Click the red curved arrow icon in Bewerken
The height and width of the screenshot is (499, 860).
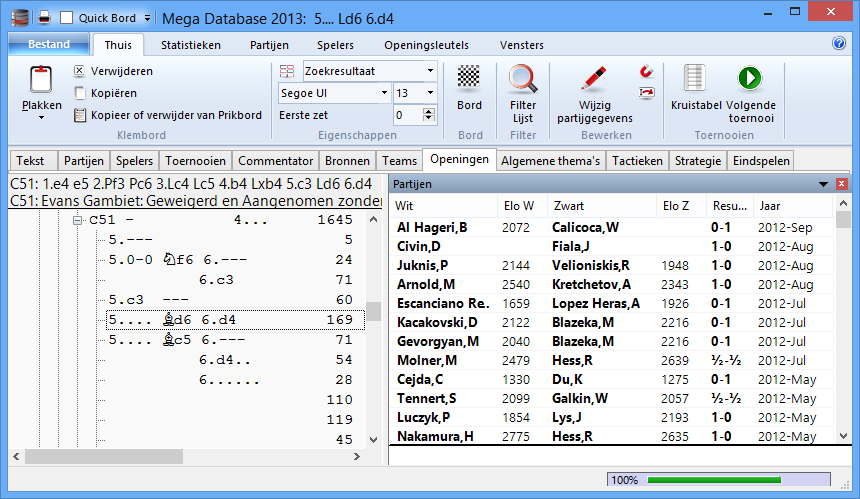pyautogui.click(x=647, y=71)
